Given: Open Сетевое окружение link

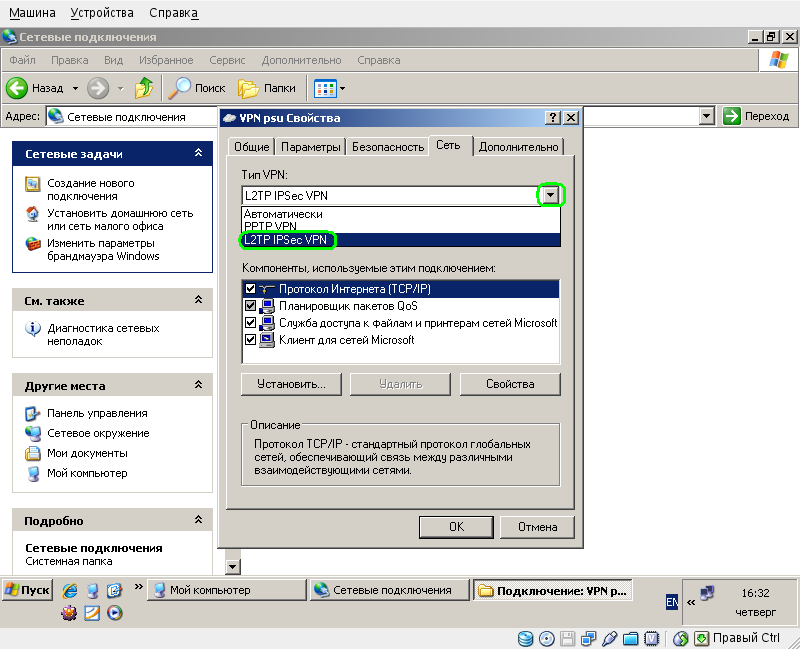Looking at the screenshot, I should [98, 433].
